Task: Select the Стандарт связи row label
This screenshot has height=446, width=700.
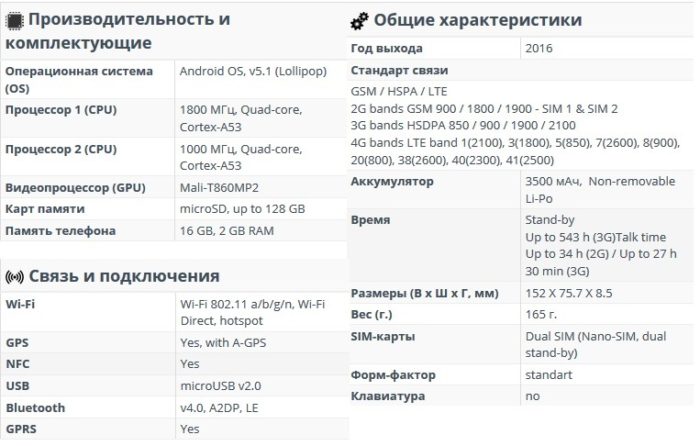Action: coord(400,71)
